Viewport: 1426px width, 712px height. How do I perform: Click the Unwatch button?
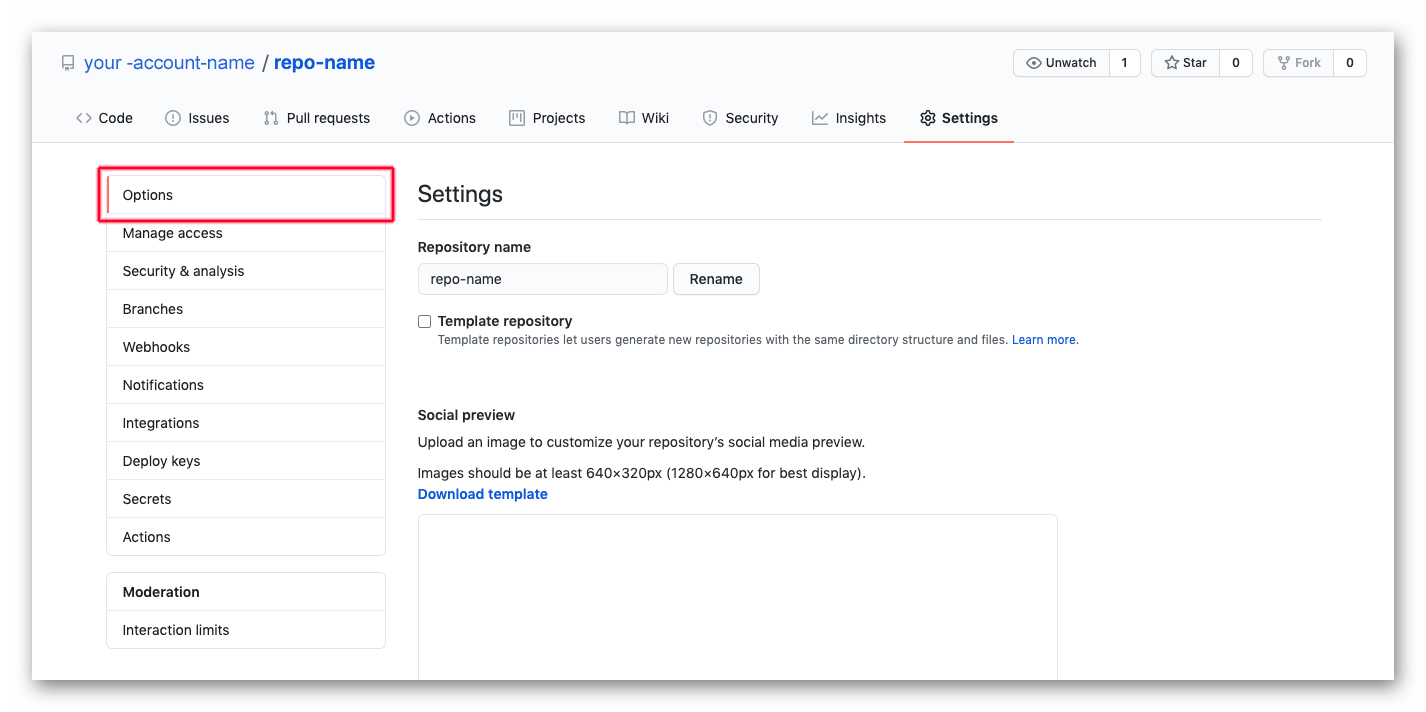(x=1060, y=63)
